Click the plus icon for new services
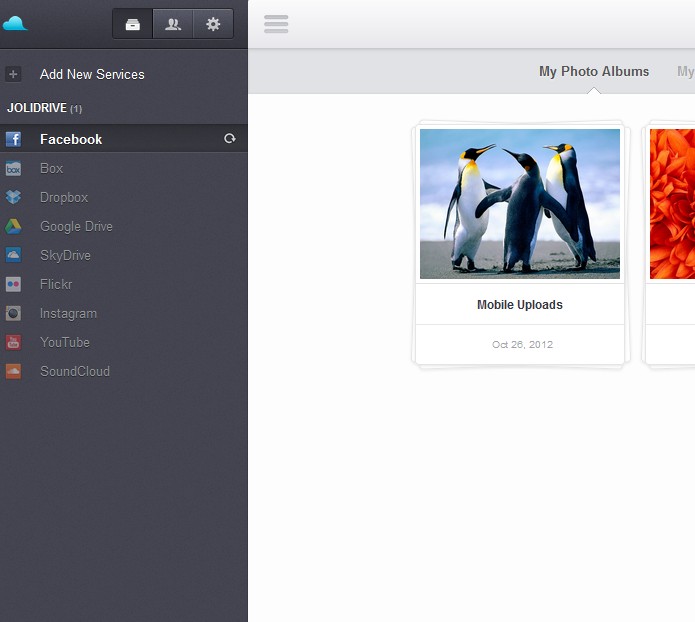This screenshot has height=622, width=695. point(13,74)
